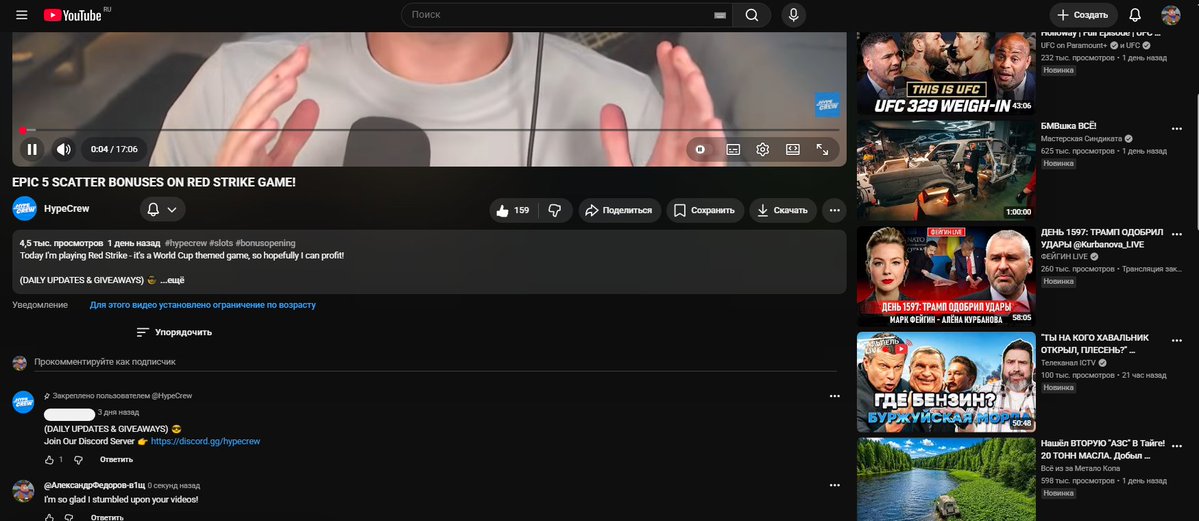The image size is (1199, 521).
Task: Open video title ДЕНЬ 1597: ТРАМП ОДОБРИЛ
Action: click(1101, 237)
